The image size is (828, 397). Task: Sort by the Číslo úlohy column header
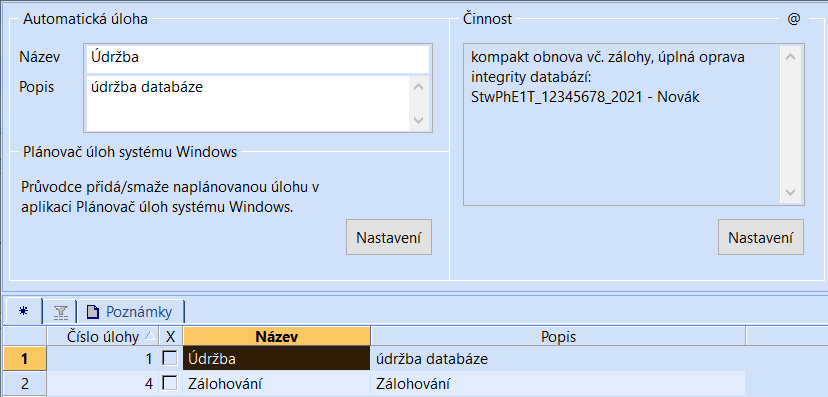(x=103, y=336)
